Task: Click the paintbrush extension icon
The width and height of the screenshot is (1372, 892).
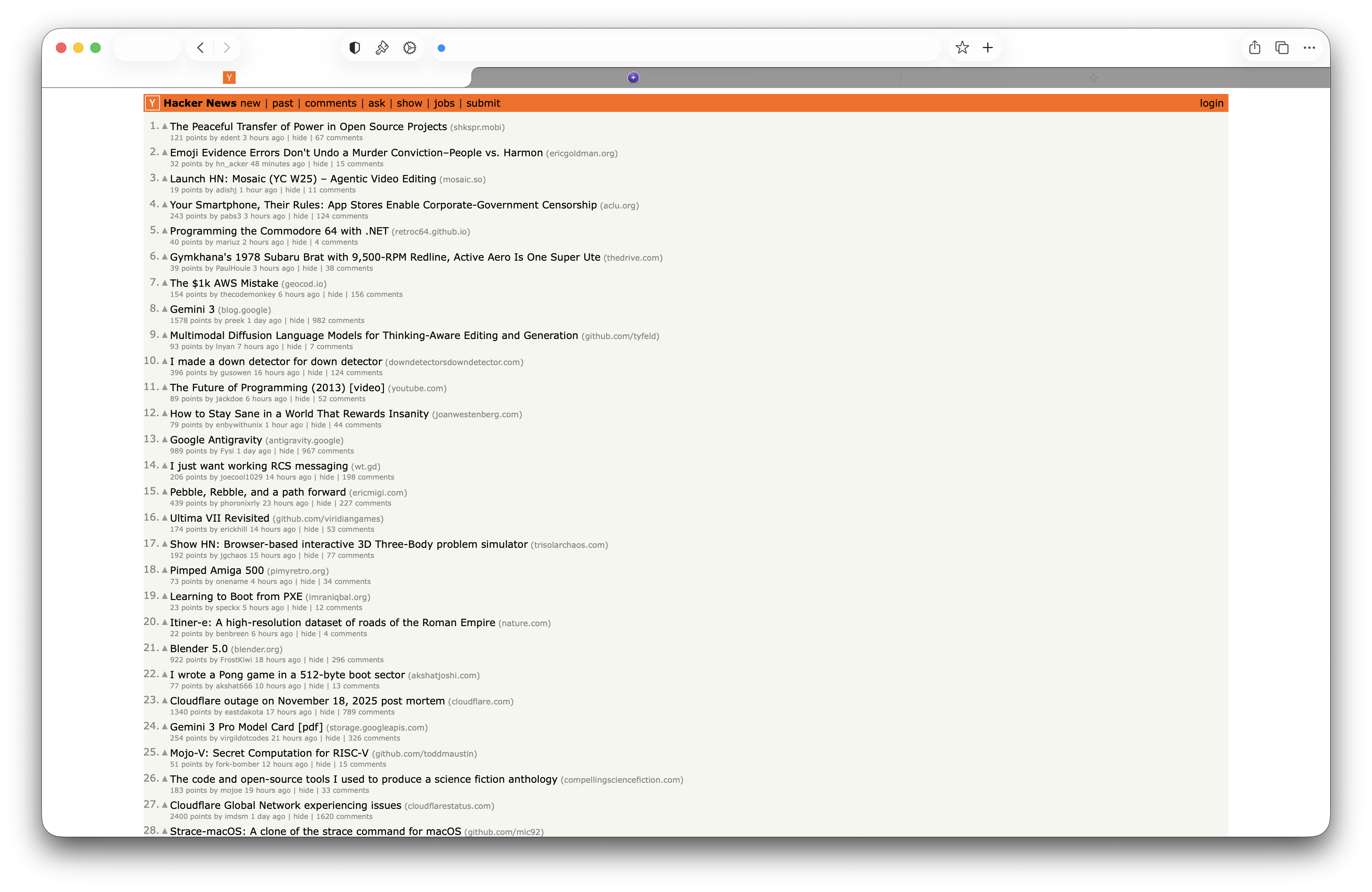Action: coord(382,48)
